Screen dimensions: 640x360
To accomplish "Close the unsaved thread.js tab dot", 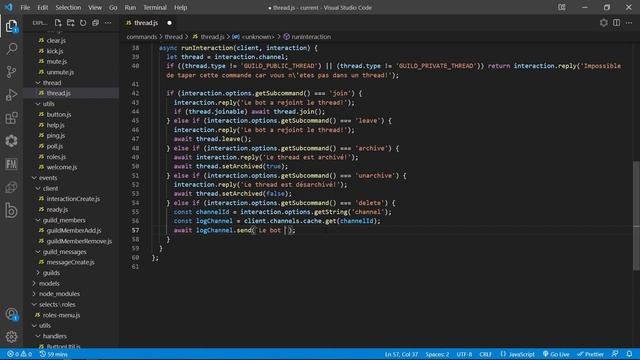I will pos(169,23).
